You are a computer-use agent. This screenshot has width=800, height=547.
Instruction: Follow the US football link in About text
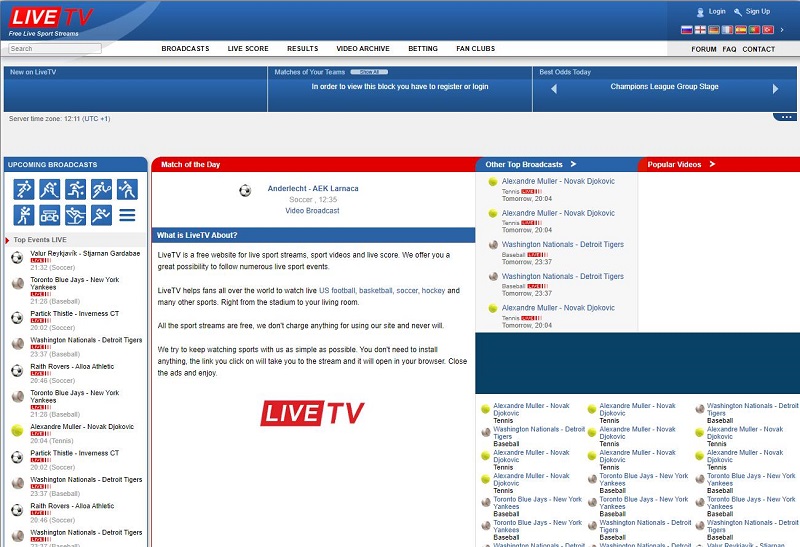(337, 290)
